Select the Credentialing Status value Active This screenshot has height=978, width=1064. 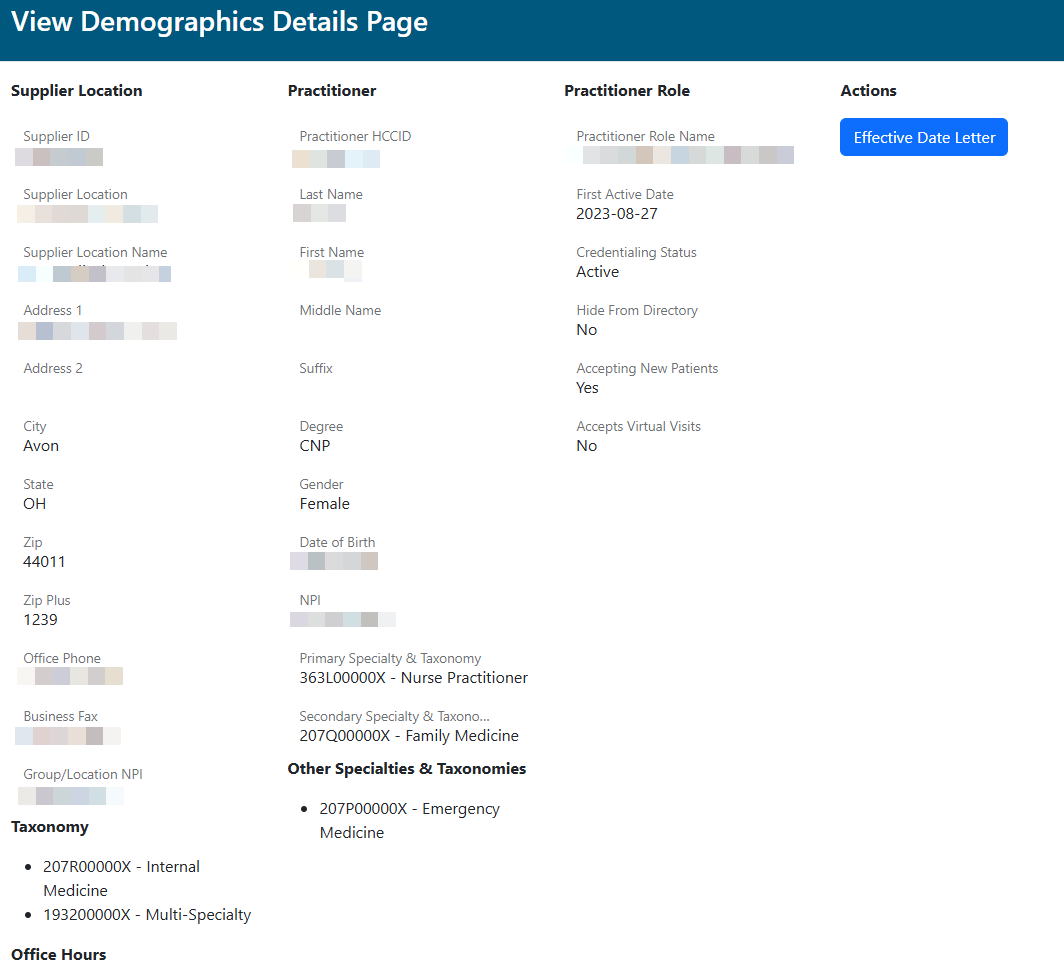[597, 272]
